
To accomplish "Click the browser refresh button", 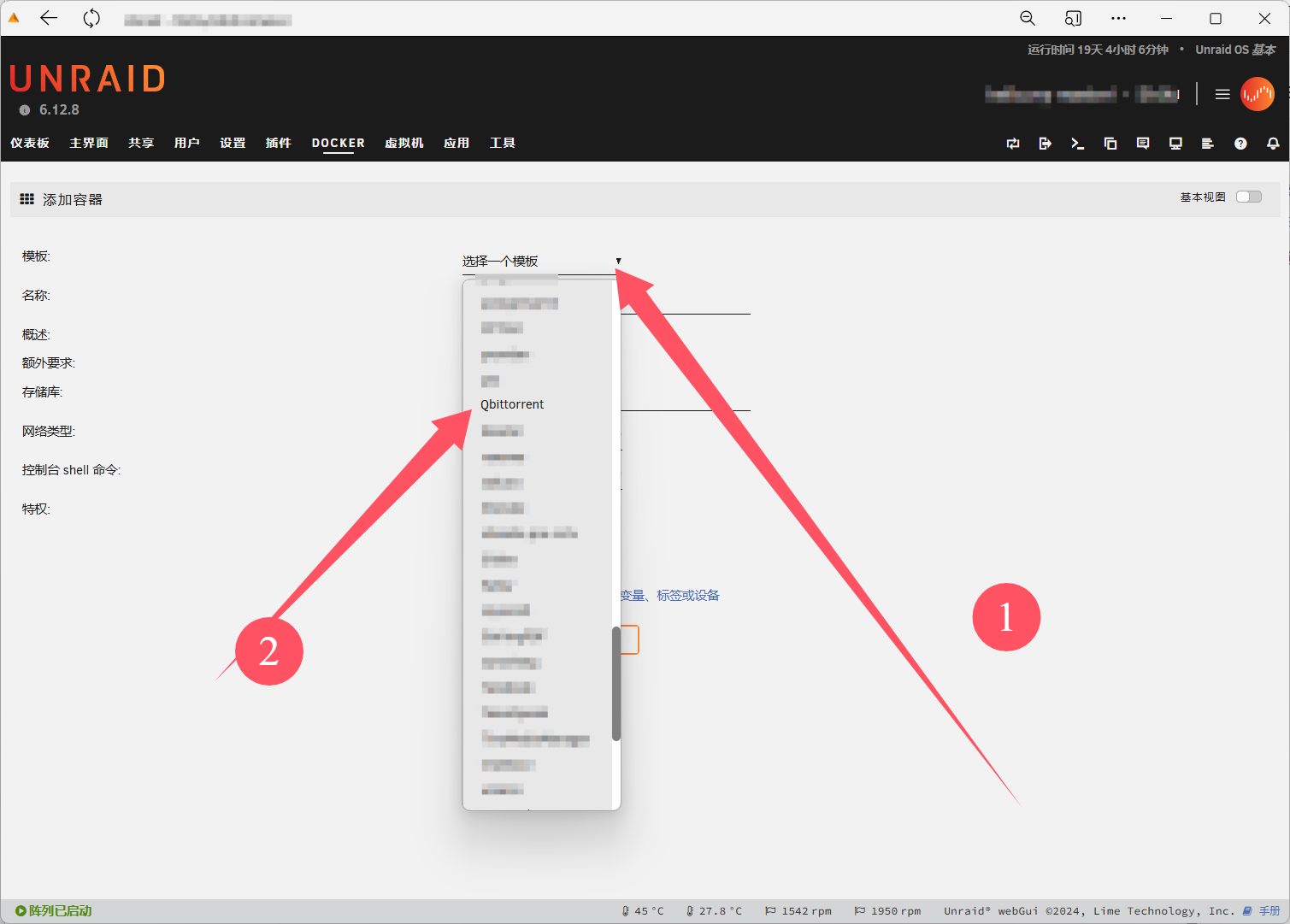I will 91,18.
